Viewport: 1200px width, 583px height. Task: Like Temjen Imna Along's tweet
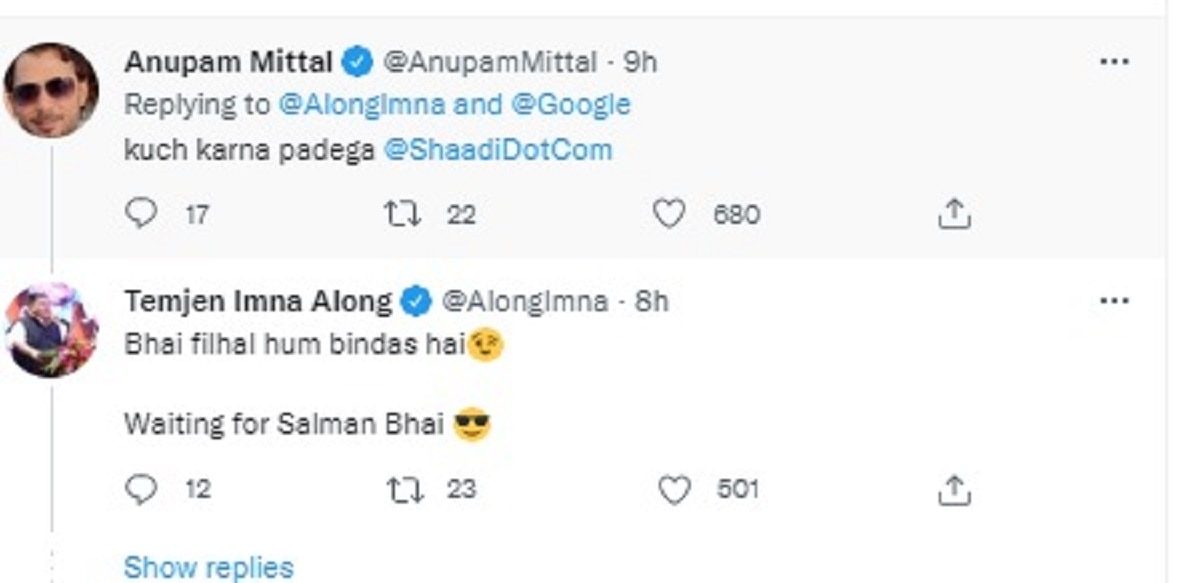[676, 489]
